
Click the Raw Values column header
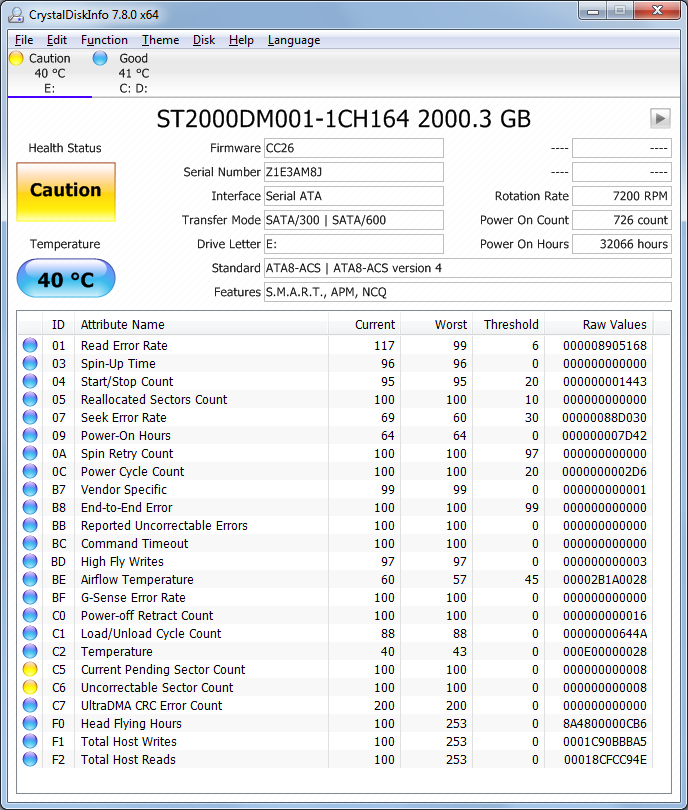[x=599, y=324]
